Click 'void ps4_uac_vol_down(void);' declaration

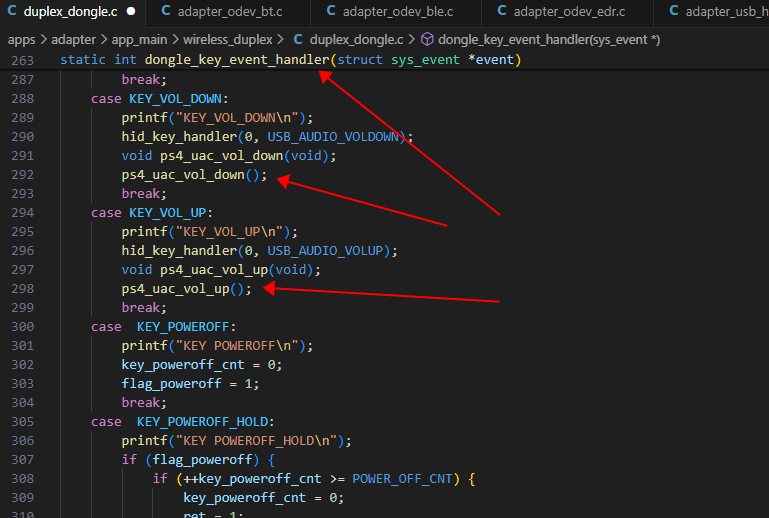pos(229,156)
